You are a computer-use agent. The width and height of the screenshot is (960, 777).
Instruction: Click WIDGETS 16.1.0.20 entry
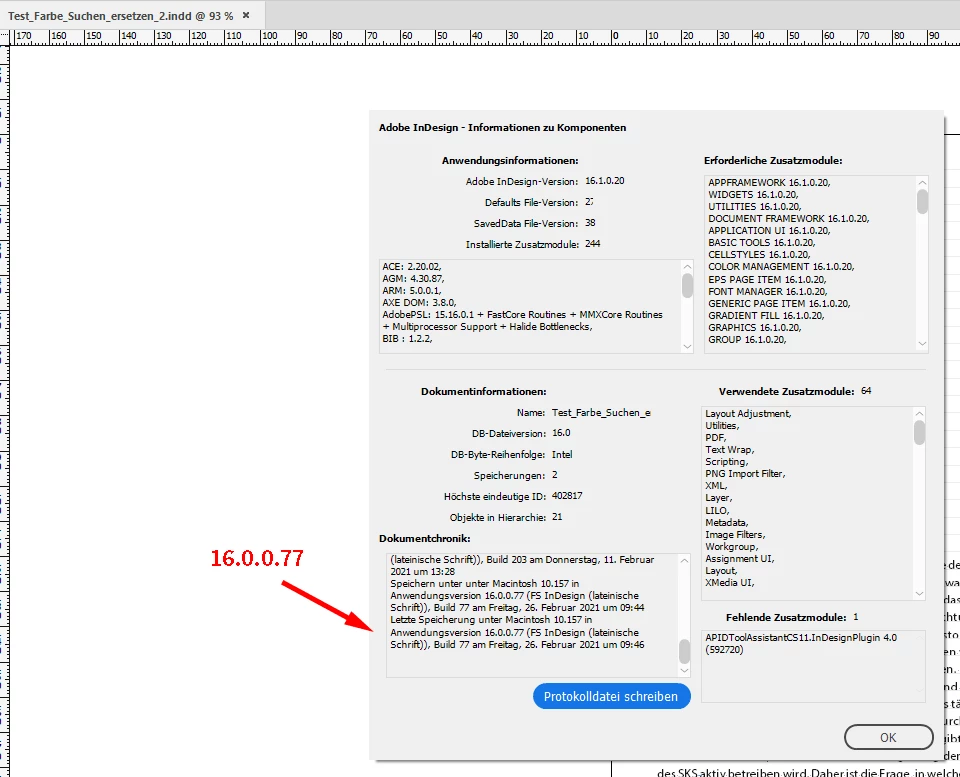[x=753, y=195]
